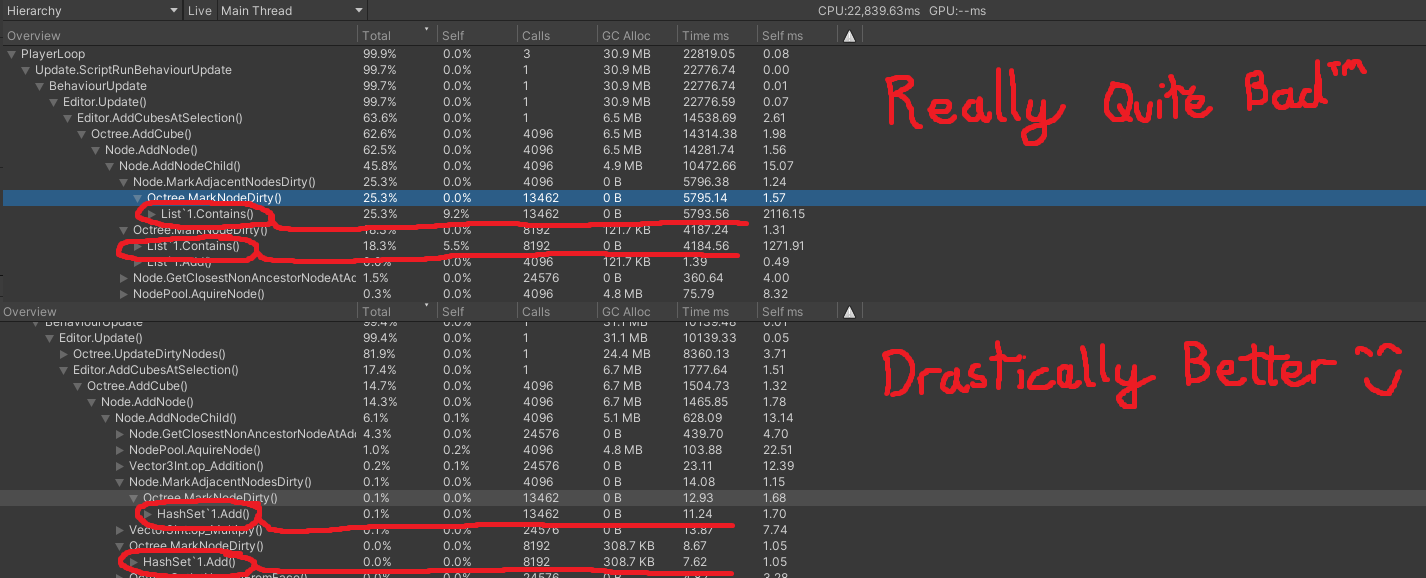Click the 81.9% Total value
Screen dimensions: 1426x578
click(378, 354)
